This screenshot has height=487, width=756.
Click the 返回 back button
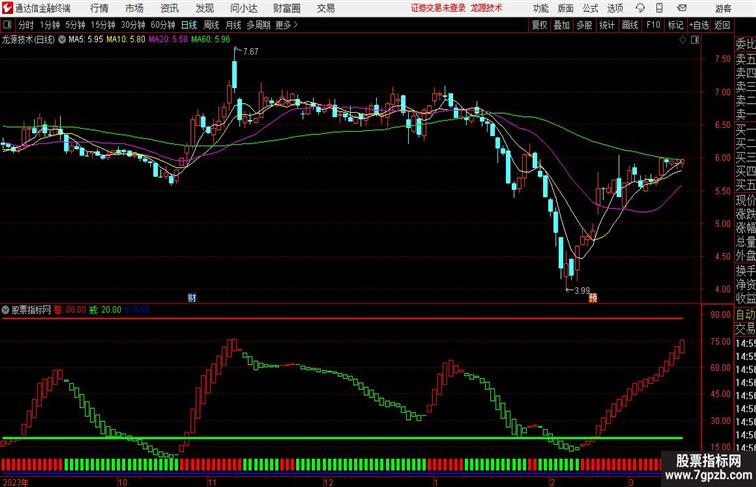click(722, 25)
